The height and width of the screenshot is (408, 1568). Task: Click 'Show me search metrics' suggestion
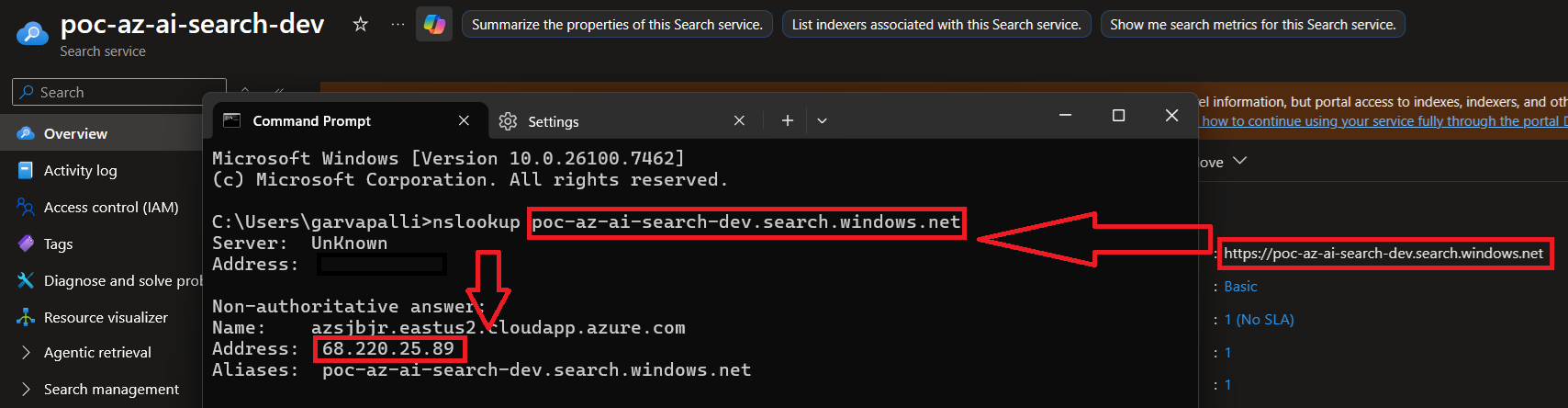pyautogui.click(x=1252, y=24)
